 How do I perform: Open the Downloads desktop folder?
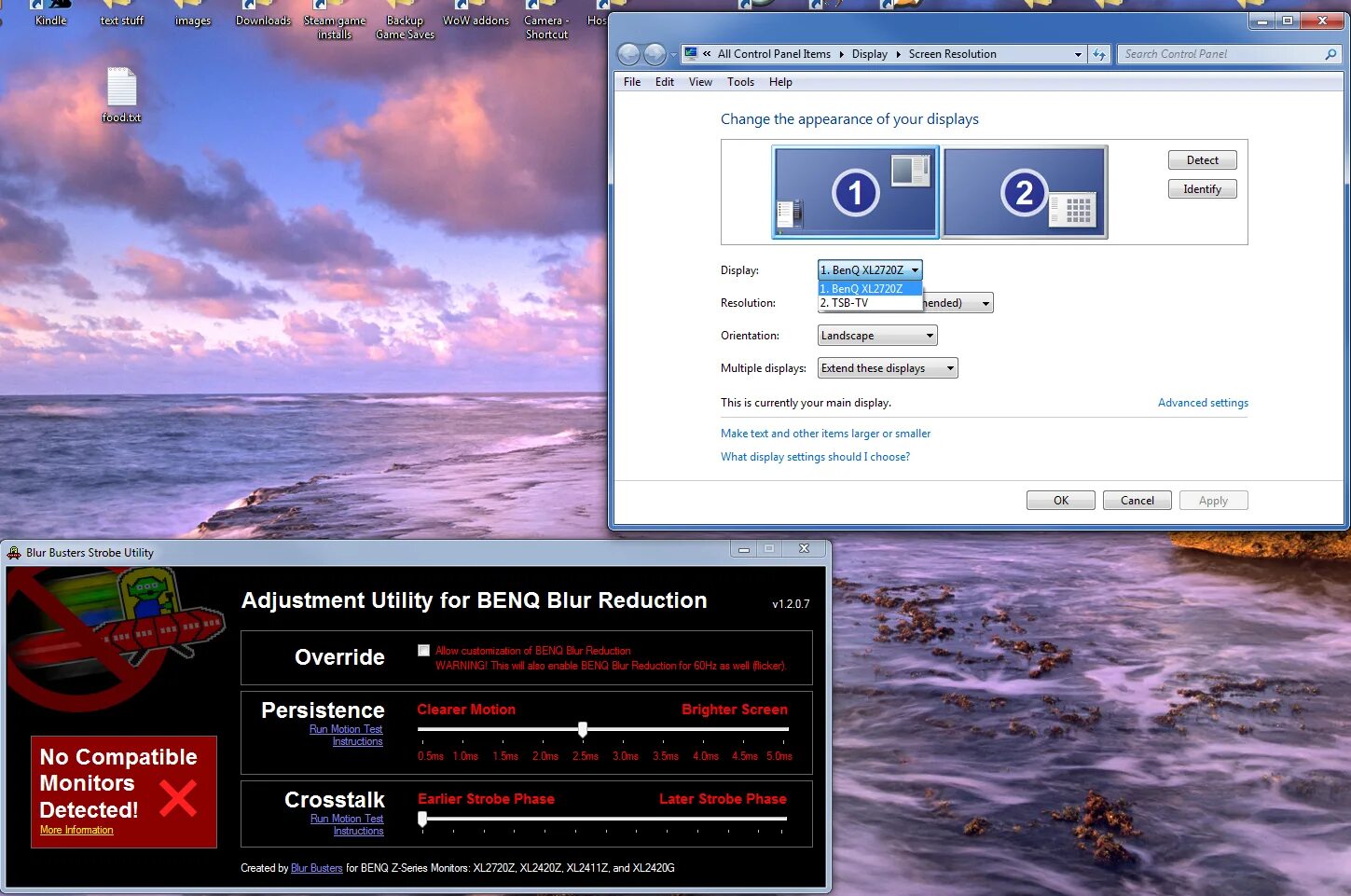[263, 14]
